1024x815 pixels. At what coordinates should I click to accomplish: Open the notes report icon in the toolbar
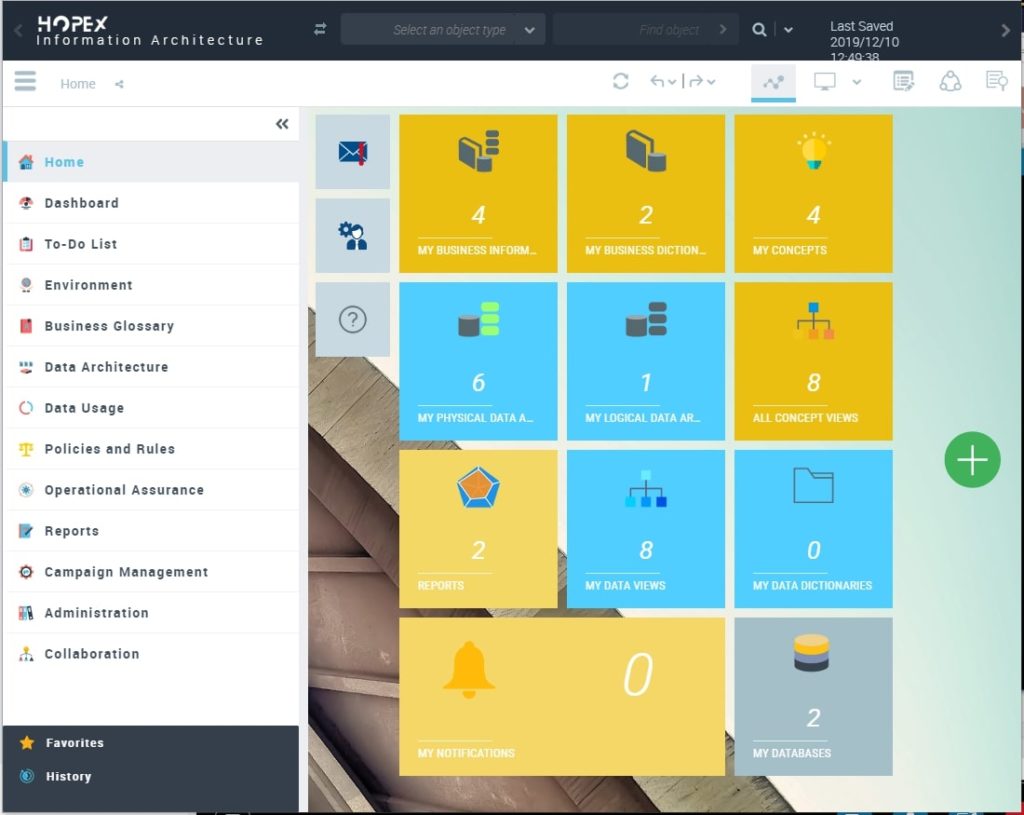tap(903, 81)
